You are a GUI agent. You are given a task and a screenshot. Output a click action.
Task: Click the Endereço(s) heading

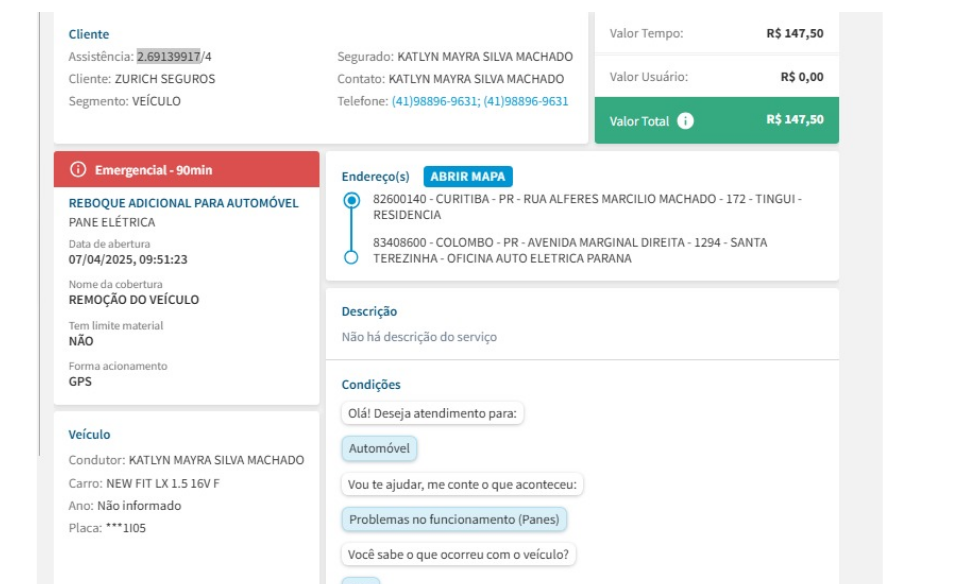tap(376, 176)
